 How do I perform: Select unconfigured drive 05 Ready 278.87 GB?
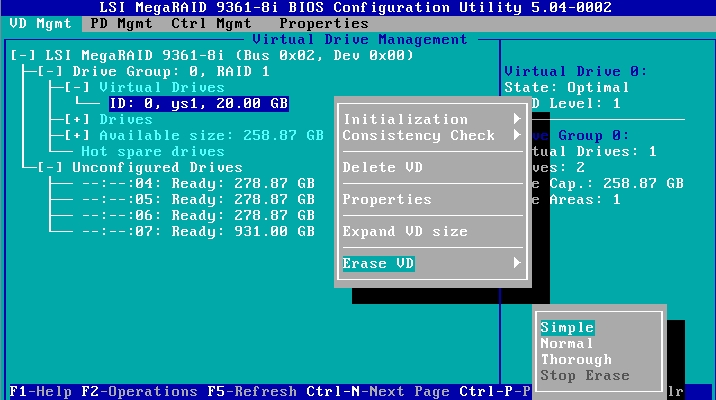pos(198,200)
